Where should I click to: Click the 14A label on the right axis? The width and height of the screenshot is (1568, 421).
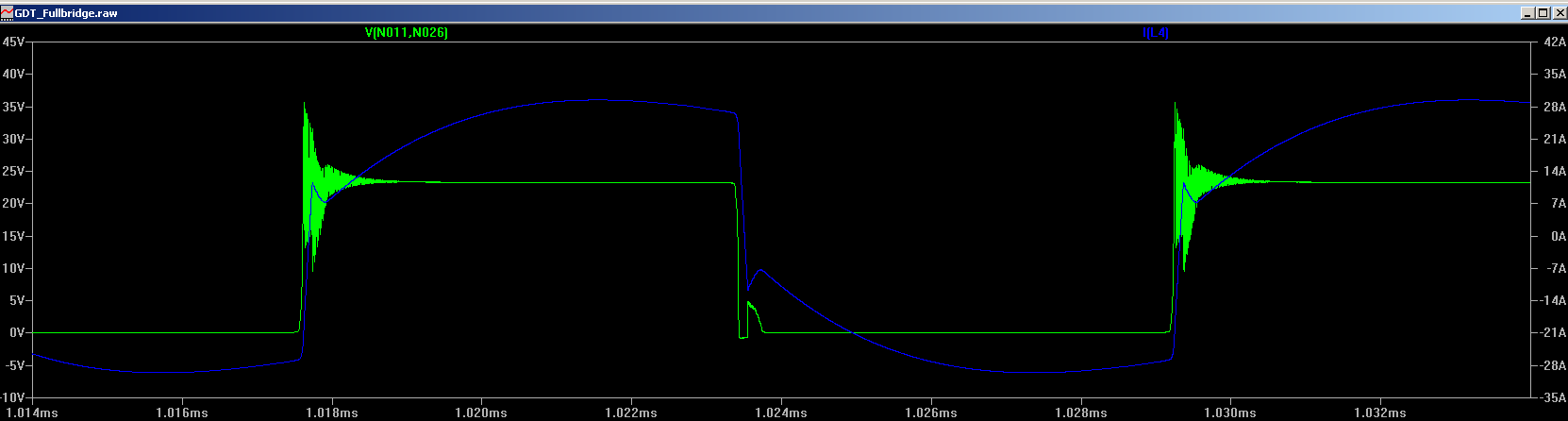click(1555, 171)
